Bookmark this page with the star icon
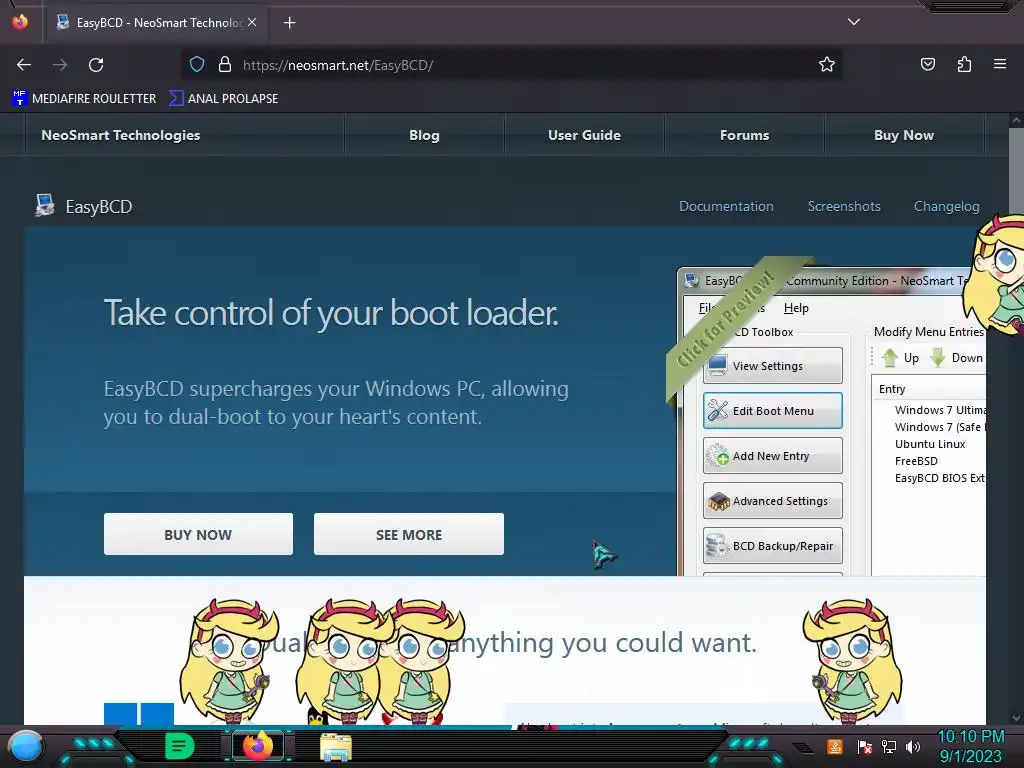Viewport: 1024px width, 768px height. click(827, 65)
